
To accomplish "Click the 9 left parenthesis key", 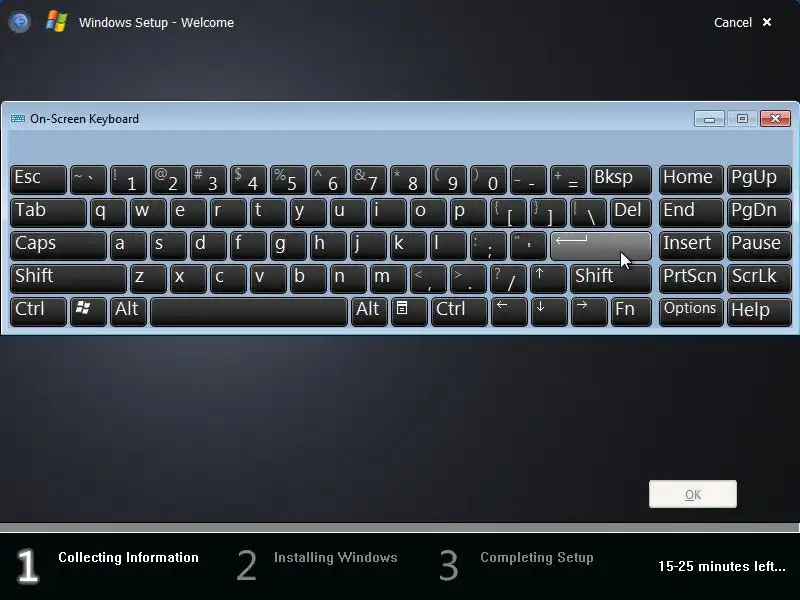I will (x=448, y=180).
